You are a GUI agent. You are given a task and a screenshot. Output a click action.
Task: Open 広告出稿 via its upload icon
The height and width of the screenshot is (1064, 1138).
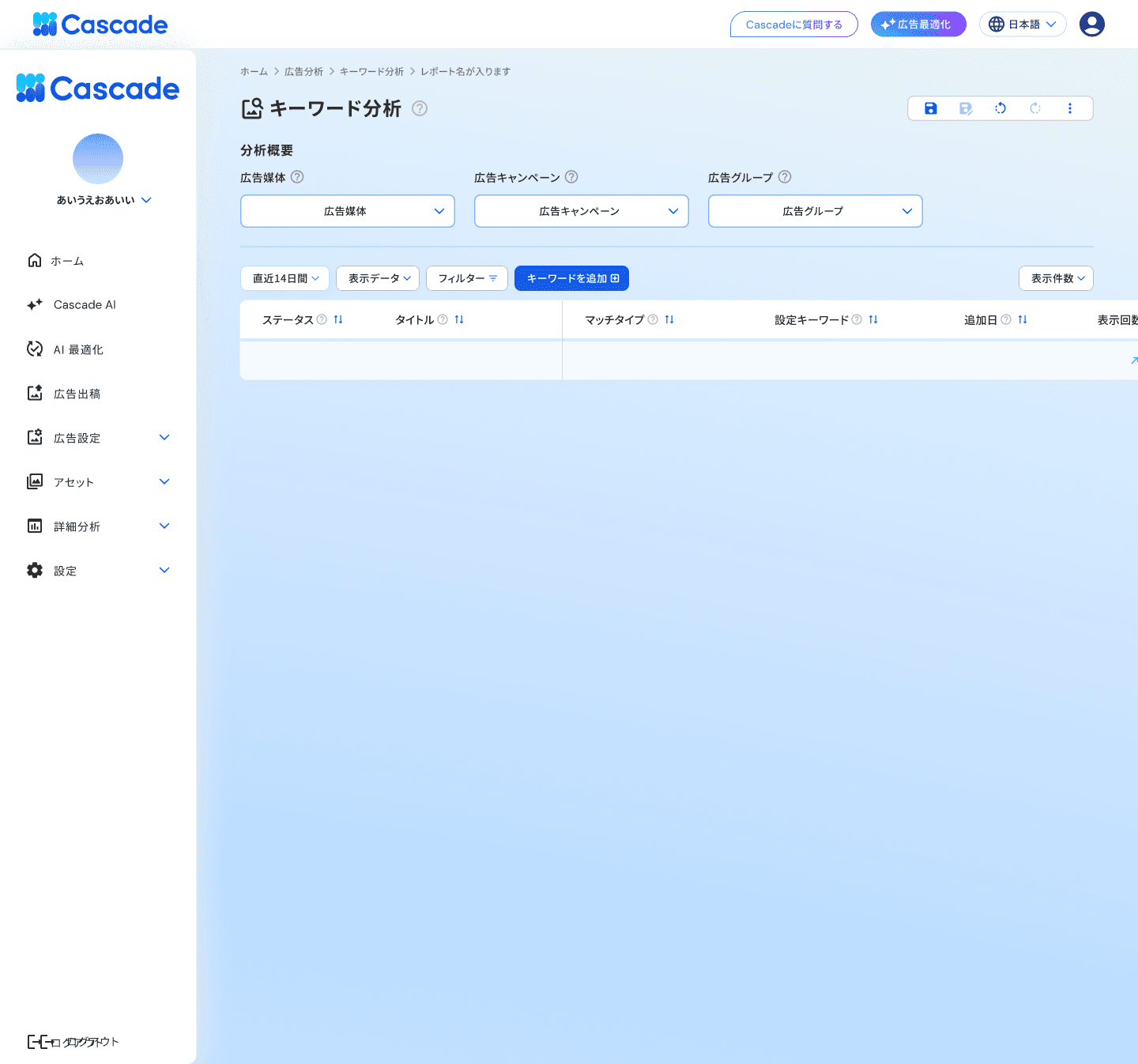[x=35, y=393]
